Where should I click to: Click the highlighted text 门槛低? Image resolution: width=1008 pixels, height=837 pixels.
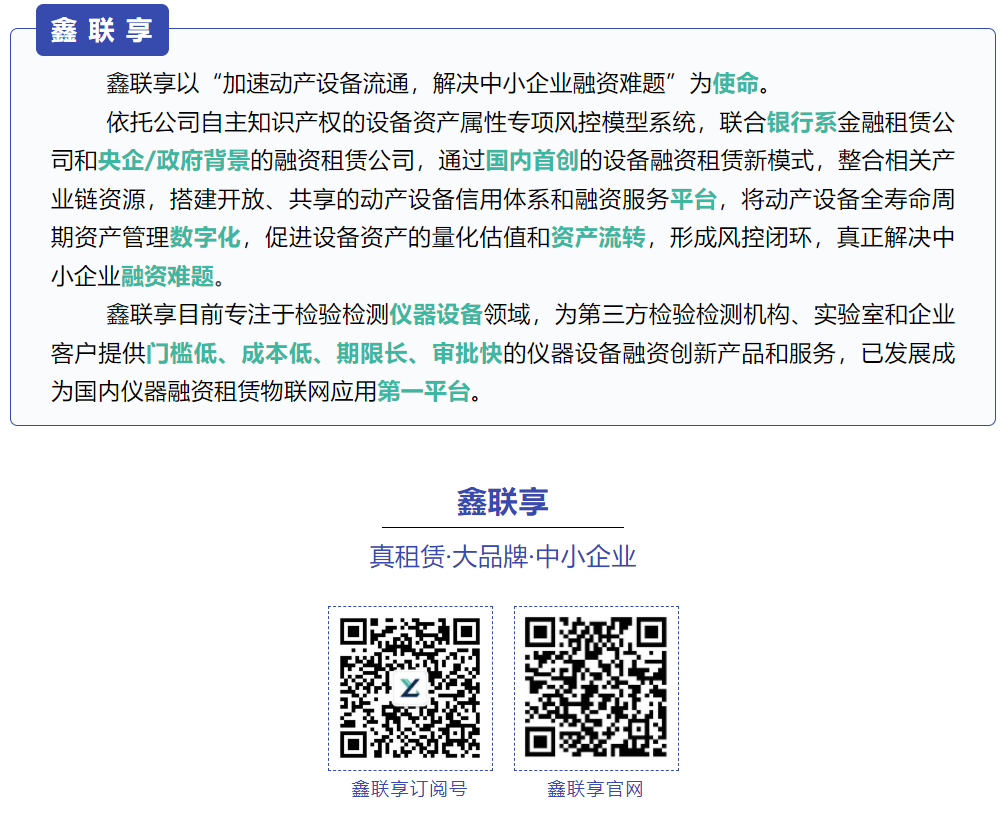click(x=182, y=353)
